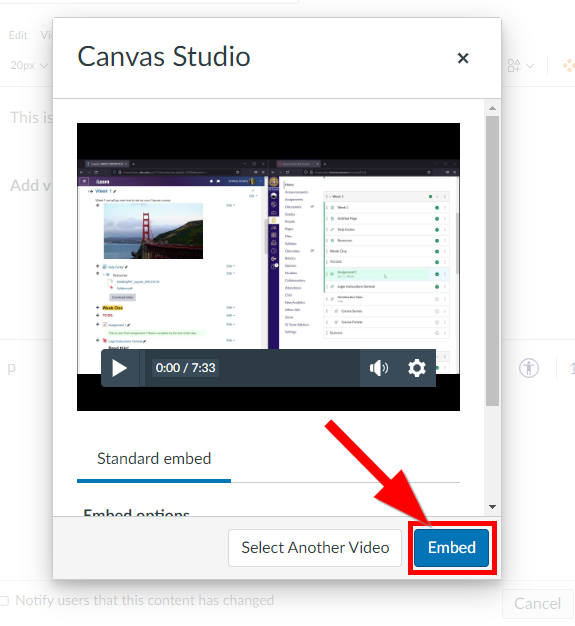This screenshot has width=575, height=626.
Task: Click the scroll down arrow in dialog
Action: point(492,507)
